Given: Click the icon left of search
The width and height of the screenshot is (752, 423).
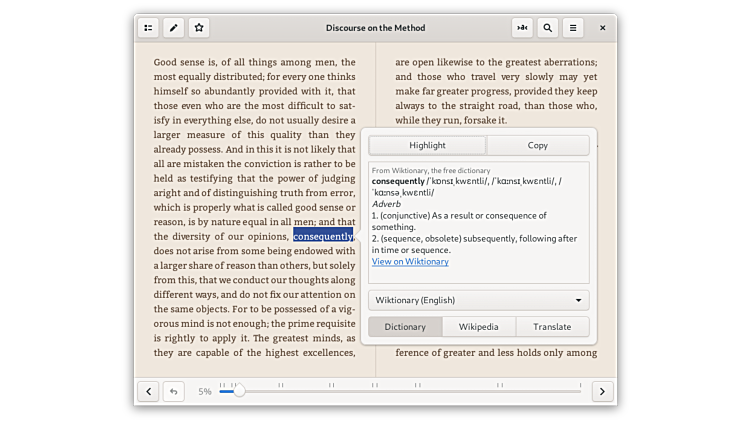Looking at the screenshot, I should 522,28.
